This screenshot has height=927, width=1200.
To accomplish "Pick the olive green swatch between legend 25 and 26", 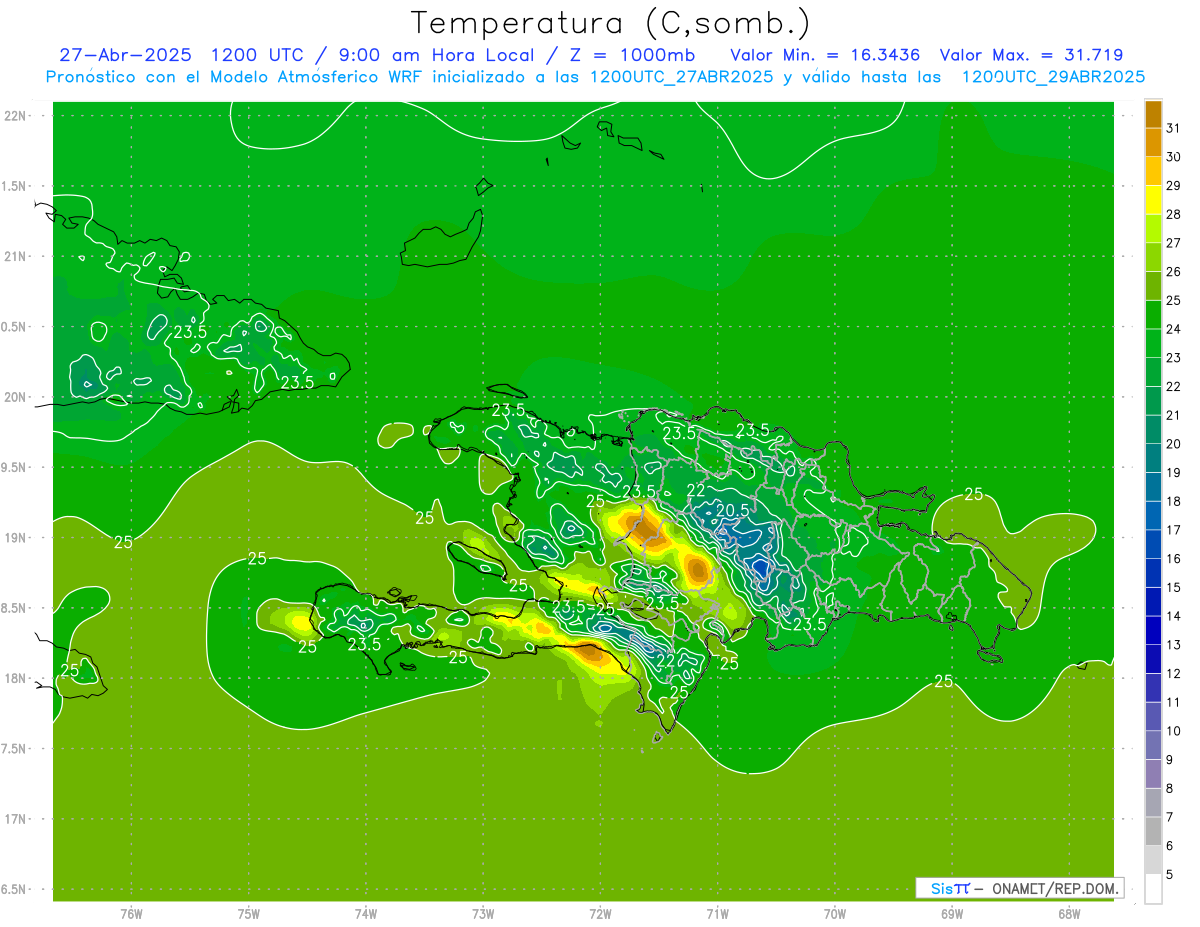I will coord(1153,286).
